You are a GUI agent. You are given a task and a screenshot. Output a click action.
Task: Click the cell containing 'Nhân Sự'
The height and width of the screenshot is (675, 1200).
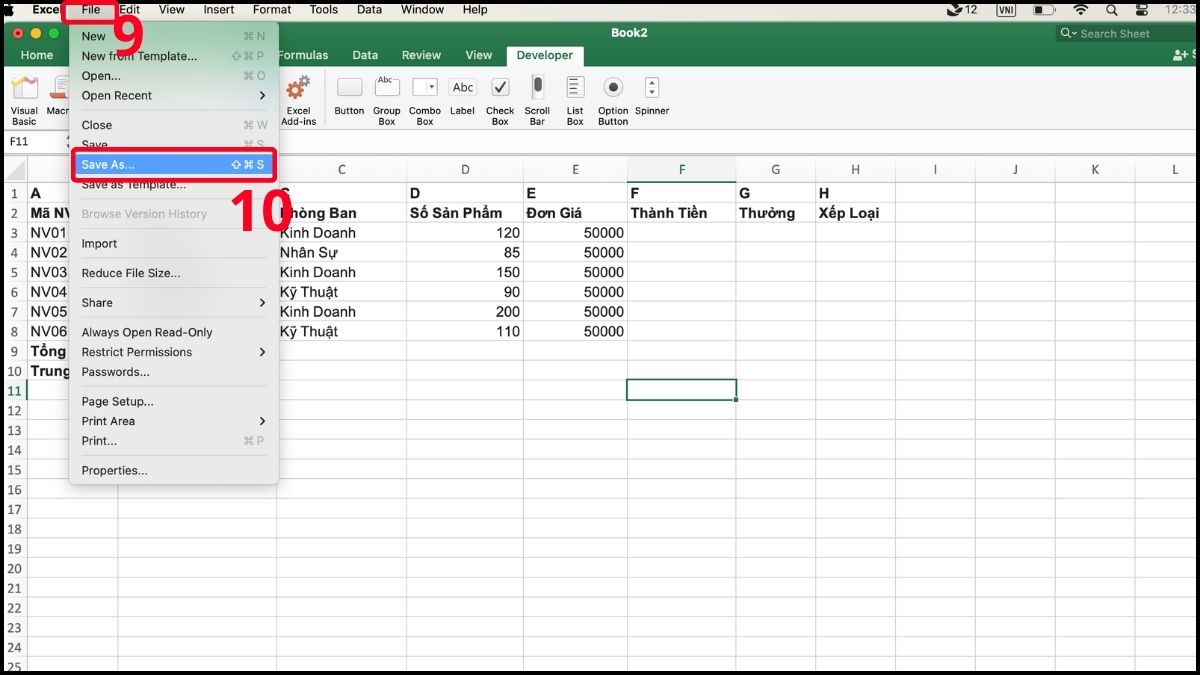pyautogui.click(x=342, y=253)
